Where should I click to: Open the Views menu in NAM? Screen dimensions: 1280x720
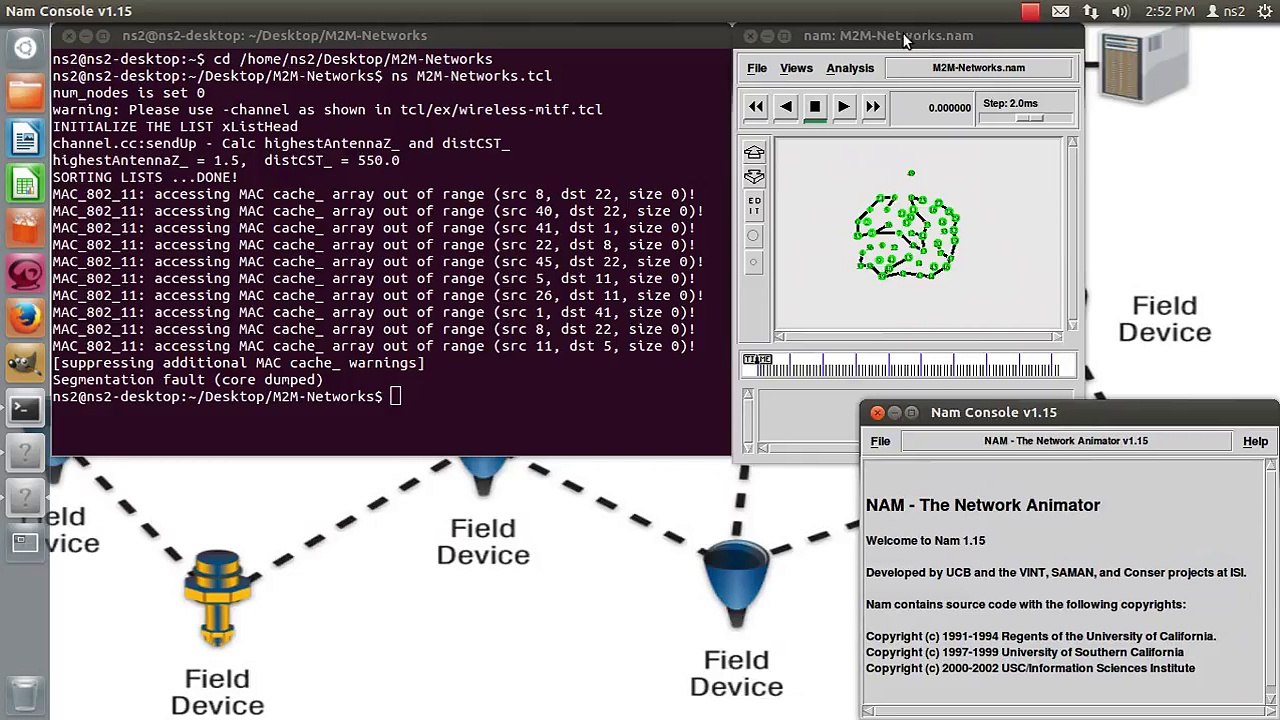[796, 68]
